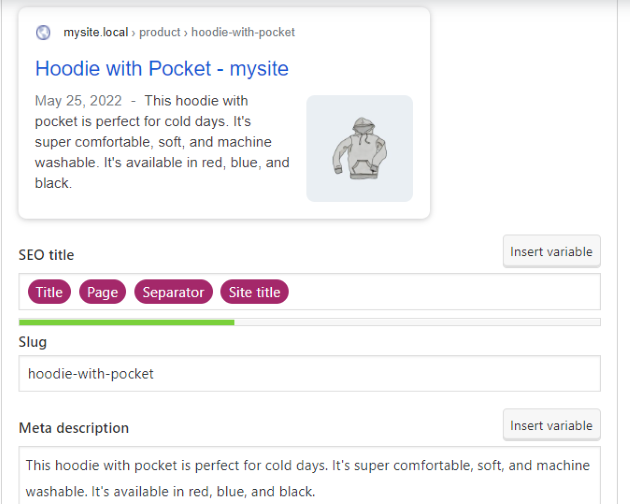Open the 'Hoodie with Pocket - mysite' preview title
Screen dimensions: 630x504
(161, 68)
